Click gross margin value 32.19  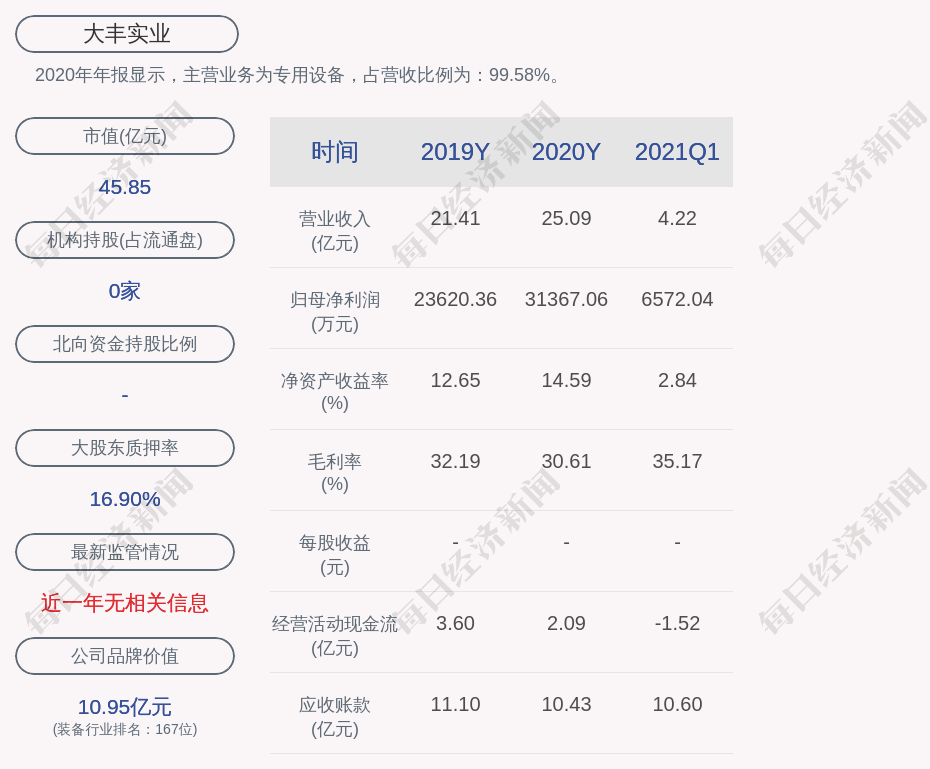455,461
